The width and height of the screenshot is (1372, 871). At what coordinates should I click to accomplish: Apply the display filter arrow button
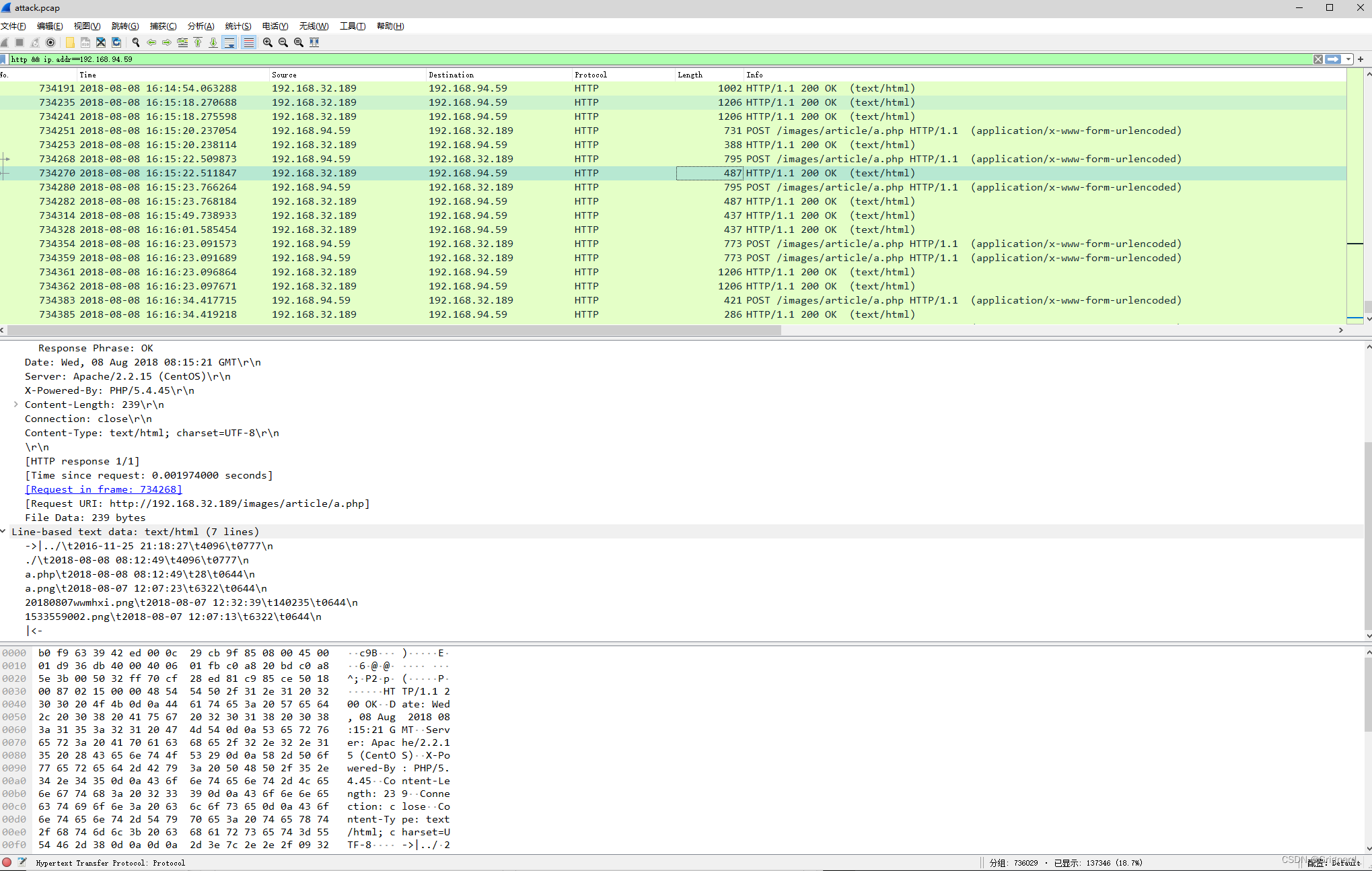coord(1333,59)
